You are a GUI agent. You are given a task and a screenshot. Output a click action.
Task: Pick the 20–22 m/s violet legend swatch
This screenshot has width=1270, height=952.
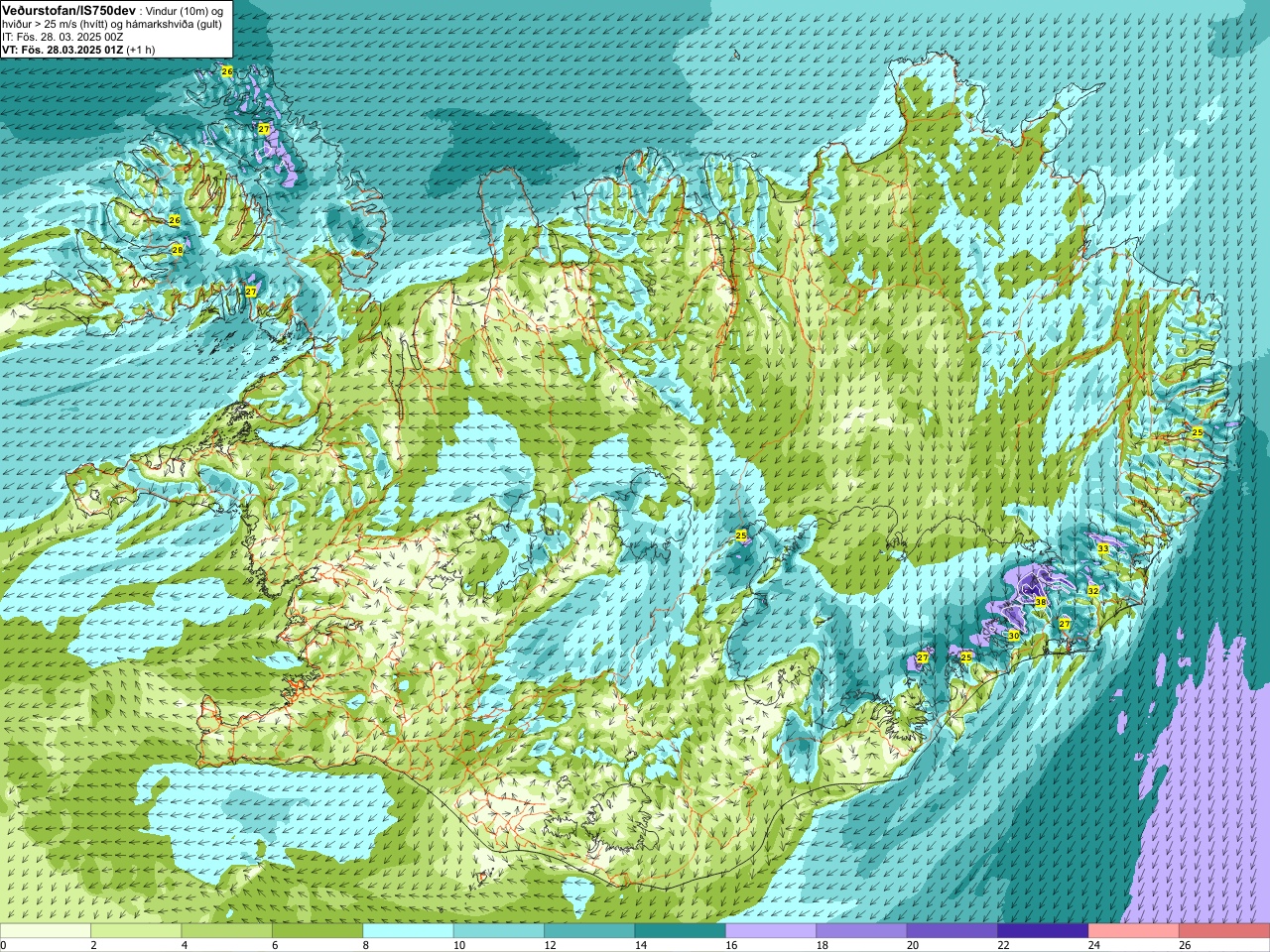tap(952, 931)
